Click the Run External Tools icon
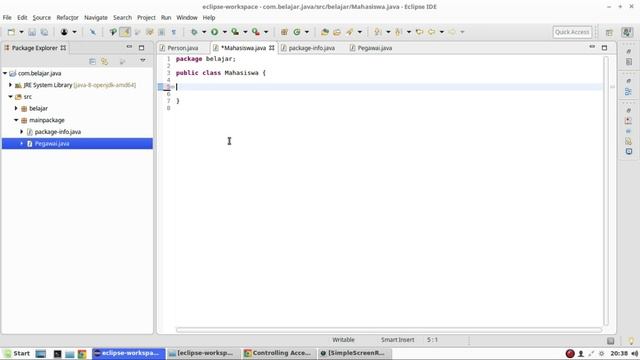Screen dimensions: 640x360 point(256,32)
